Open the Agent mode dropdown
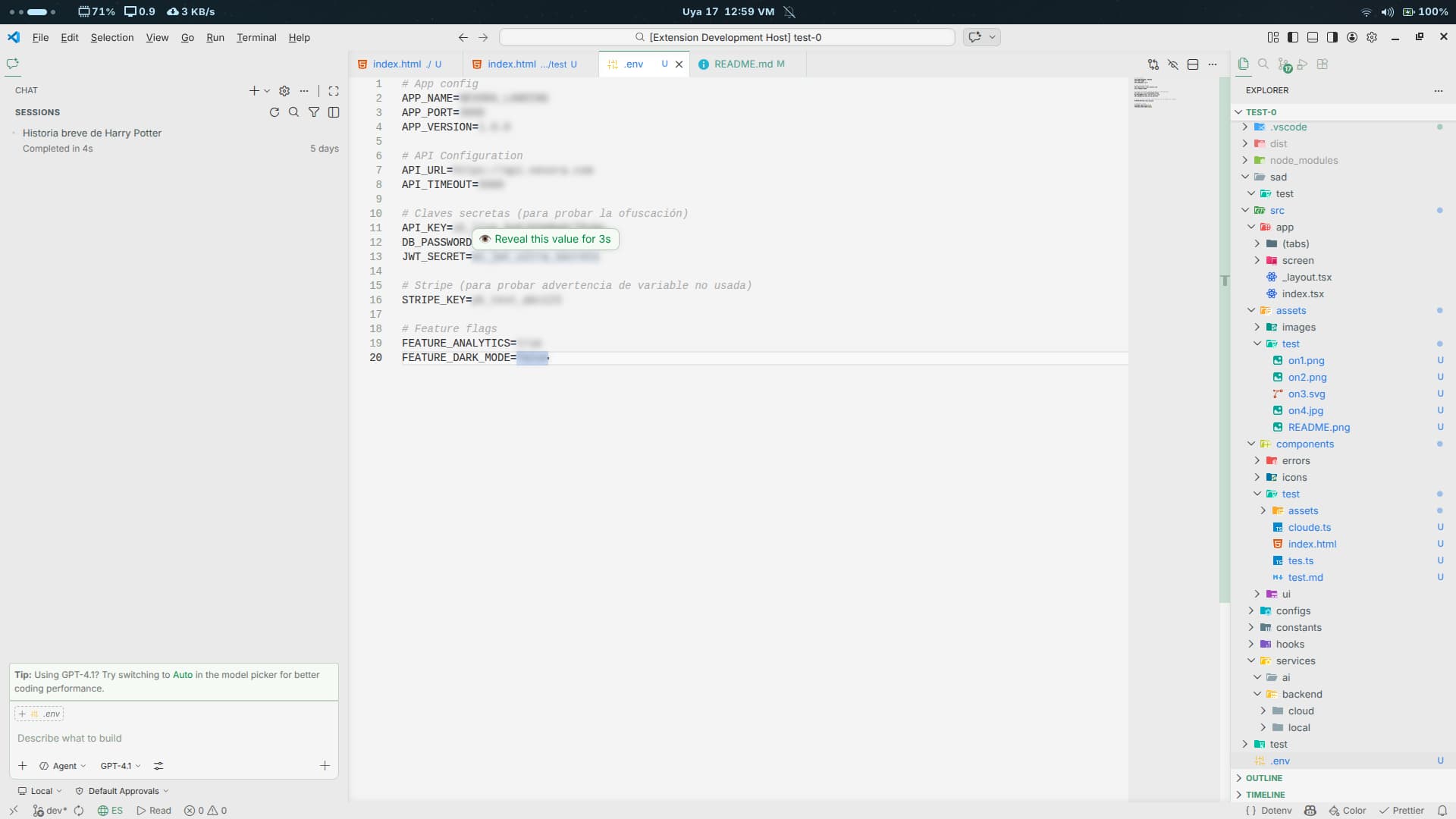This screenshot has width=1456, height=819. [63, 766]
